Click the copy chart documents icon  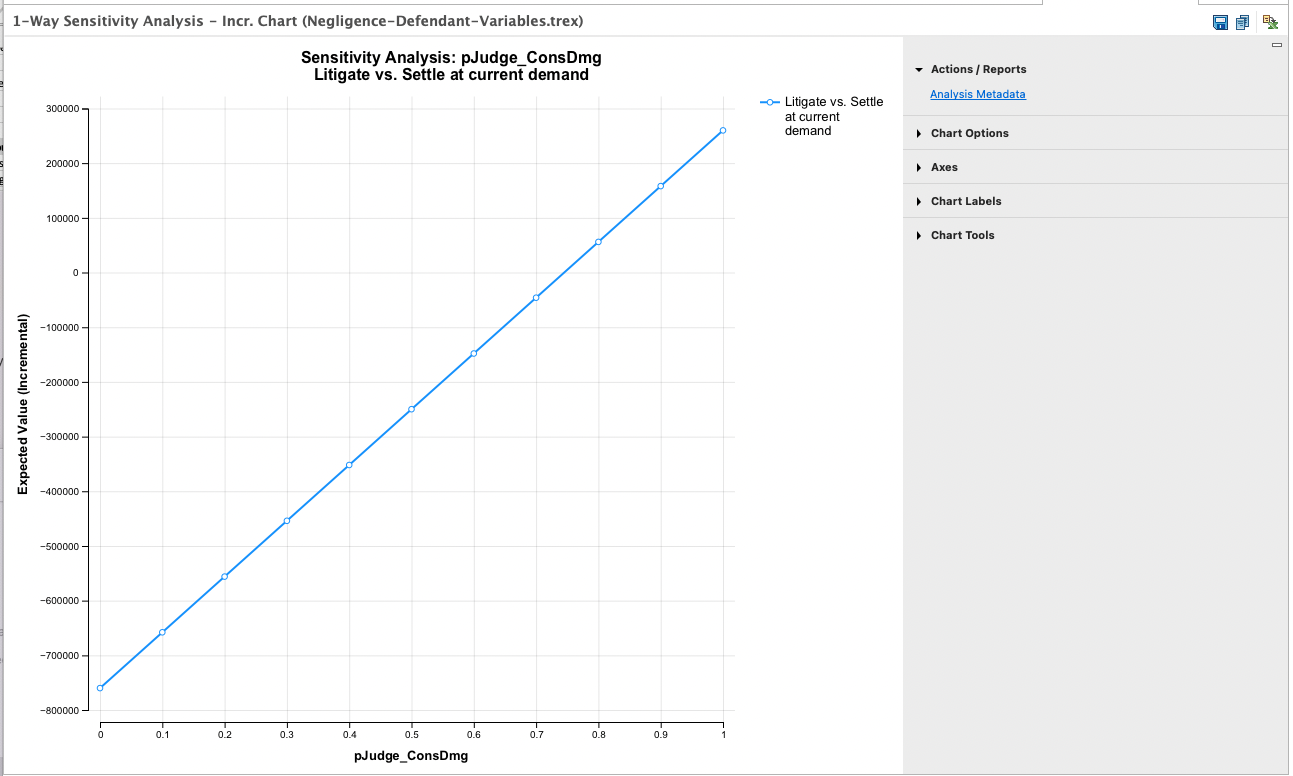coord(1243,22)
